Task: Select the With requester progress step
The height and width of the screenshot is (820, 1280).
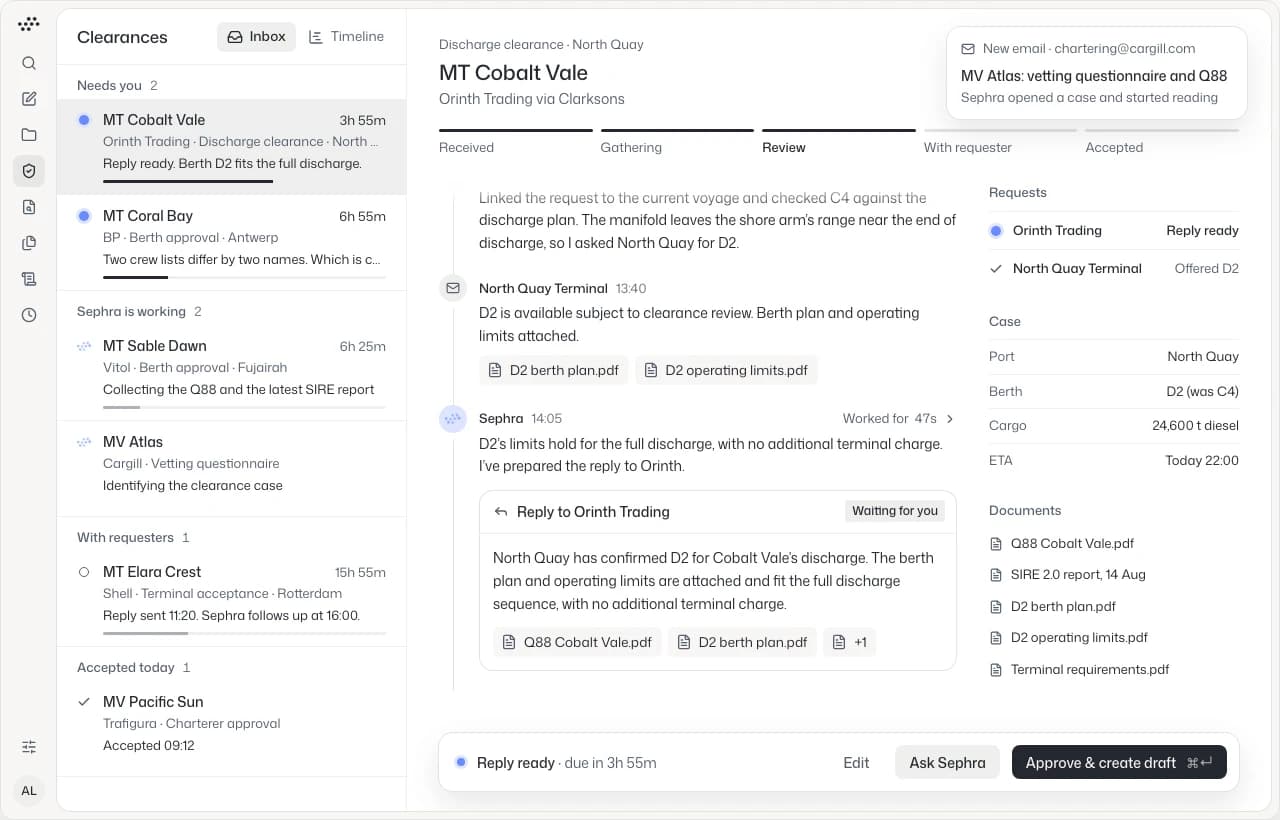Action: pyautogui.click(x=1000, y=141)
